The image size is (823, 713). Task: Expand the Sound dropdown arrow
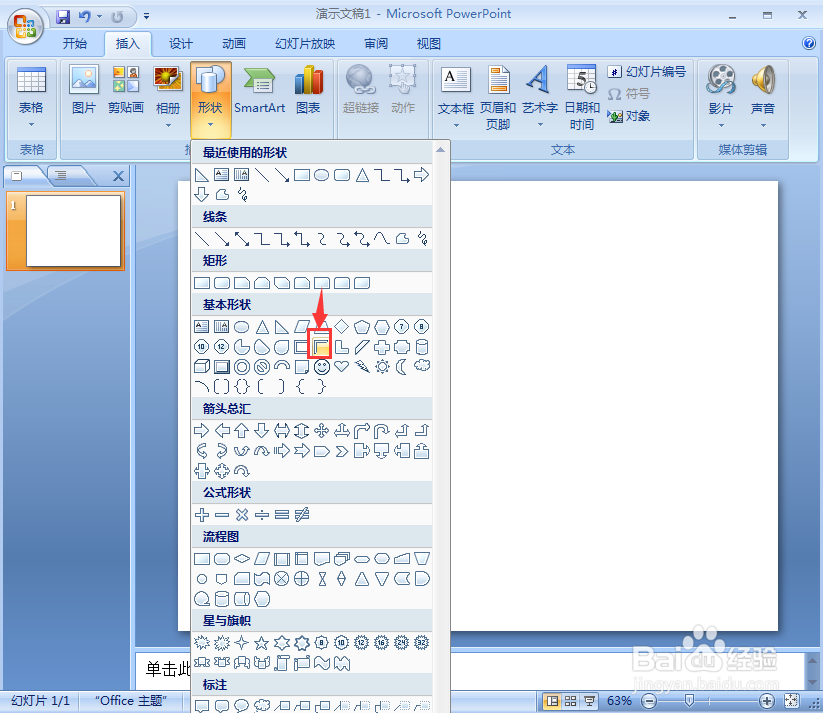tap(763, 125)
